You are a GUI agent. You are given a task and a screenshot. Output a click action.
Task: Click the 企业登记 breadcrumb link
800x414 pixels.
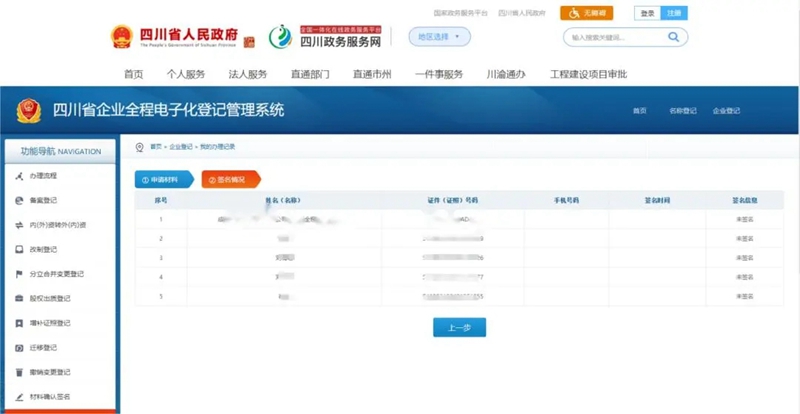(181, 147)
